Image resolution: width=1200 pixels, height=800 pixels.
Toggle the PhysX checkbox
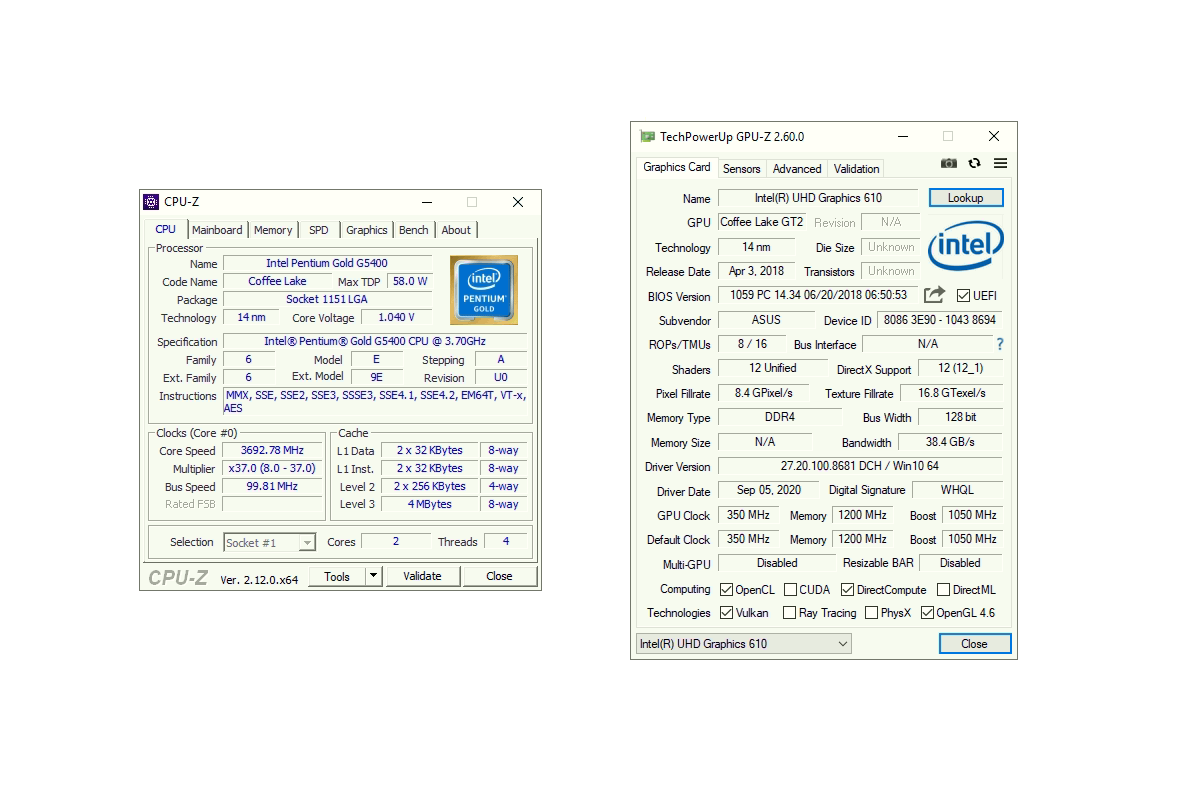click(x=871, y=613)
